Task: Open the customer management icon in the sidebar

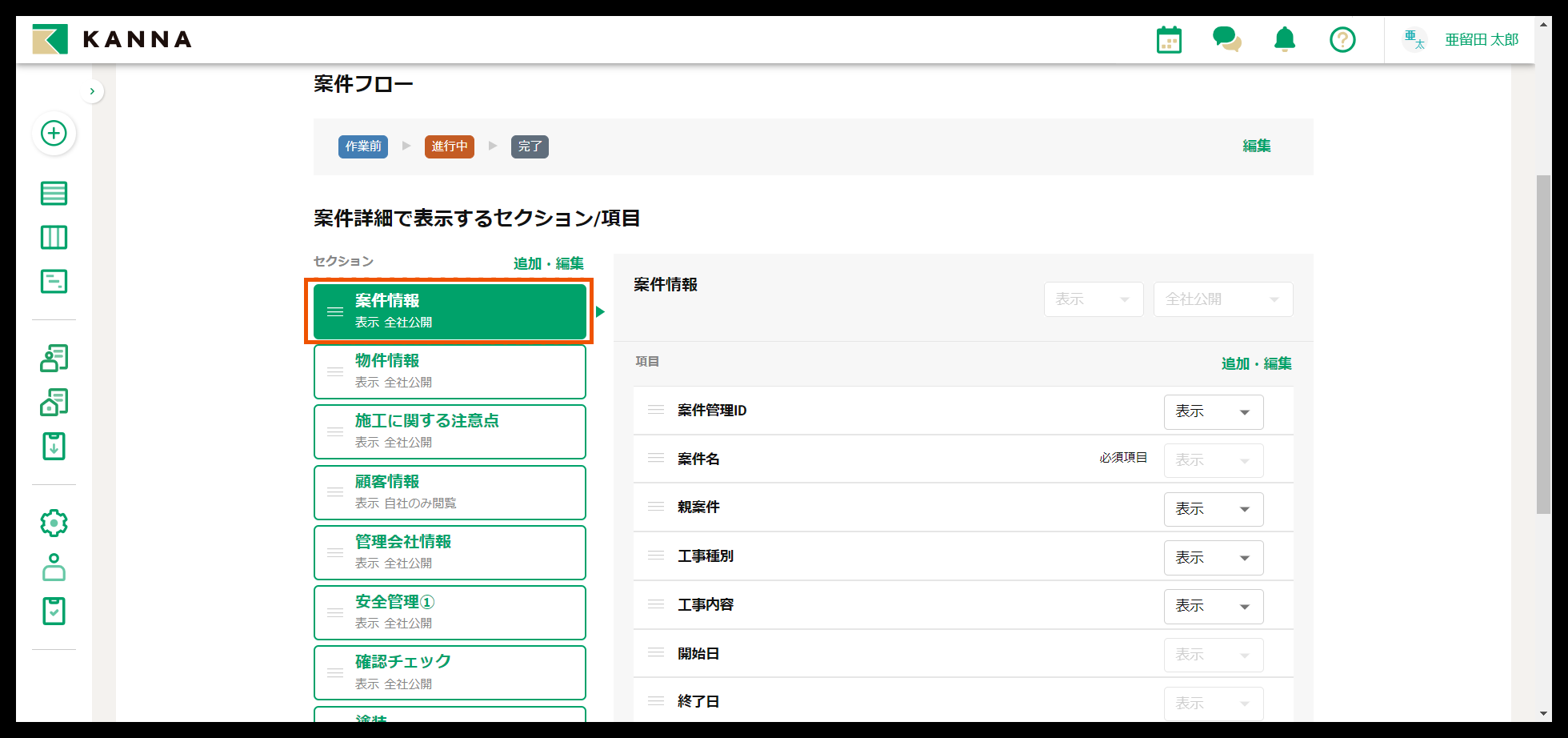Action: pos(54,358)
